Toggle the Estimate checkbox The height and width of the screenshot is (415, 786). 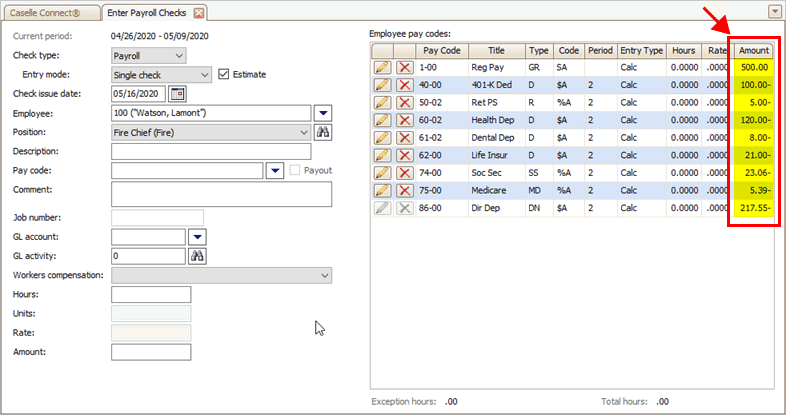(224, 74)
